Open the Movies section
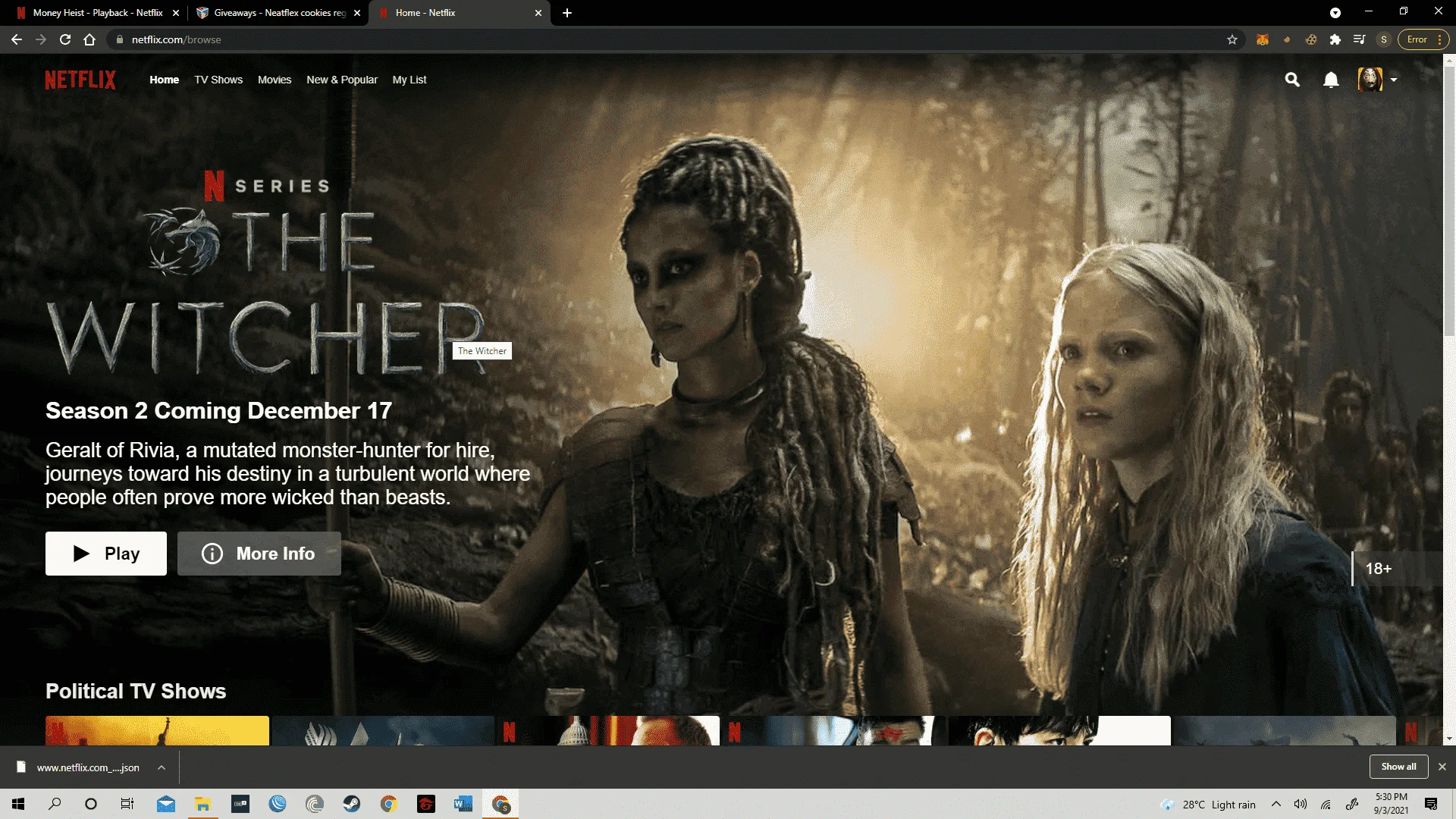This screenshot has height=819, width=1456. 275,80
